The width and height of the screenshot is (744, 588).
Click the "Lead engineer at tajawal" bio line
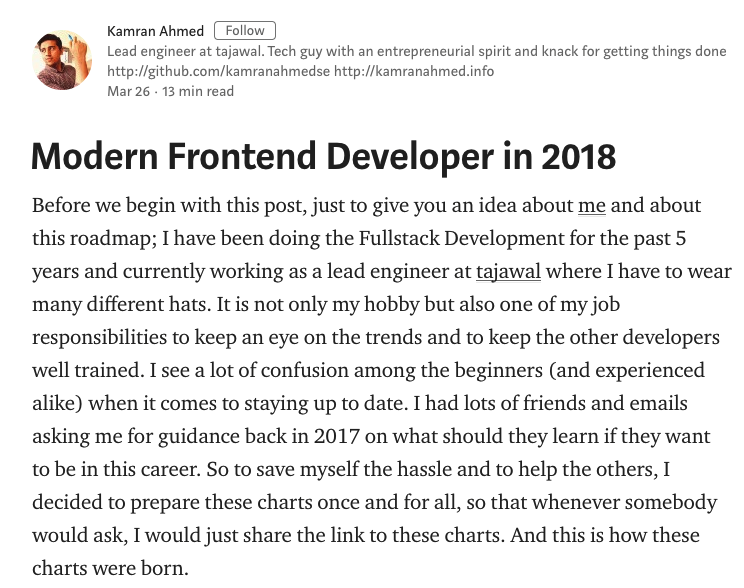[x=185, y=51]
